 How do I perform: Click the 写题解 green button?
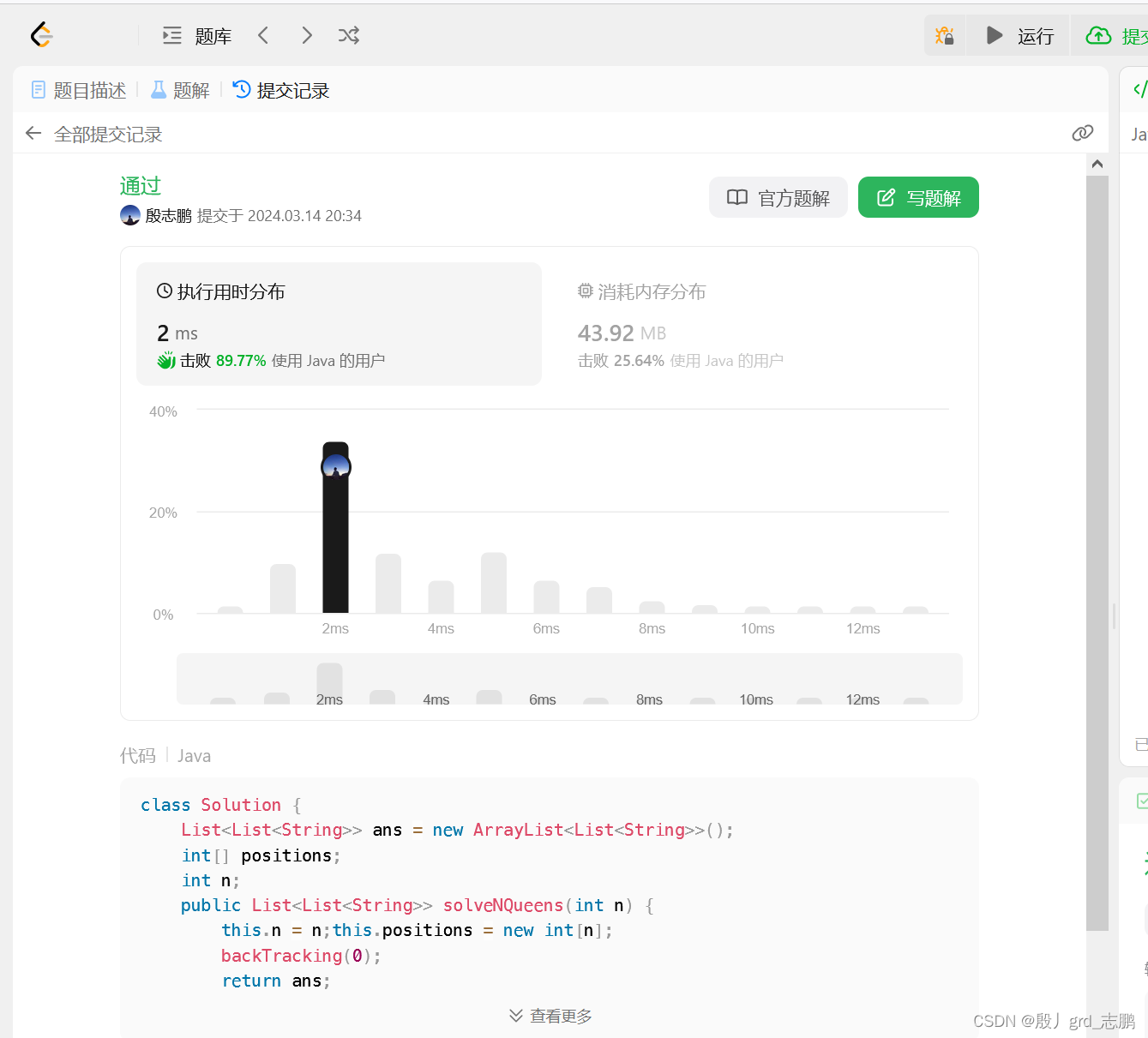pos(918,198)
